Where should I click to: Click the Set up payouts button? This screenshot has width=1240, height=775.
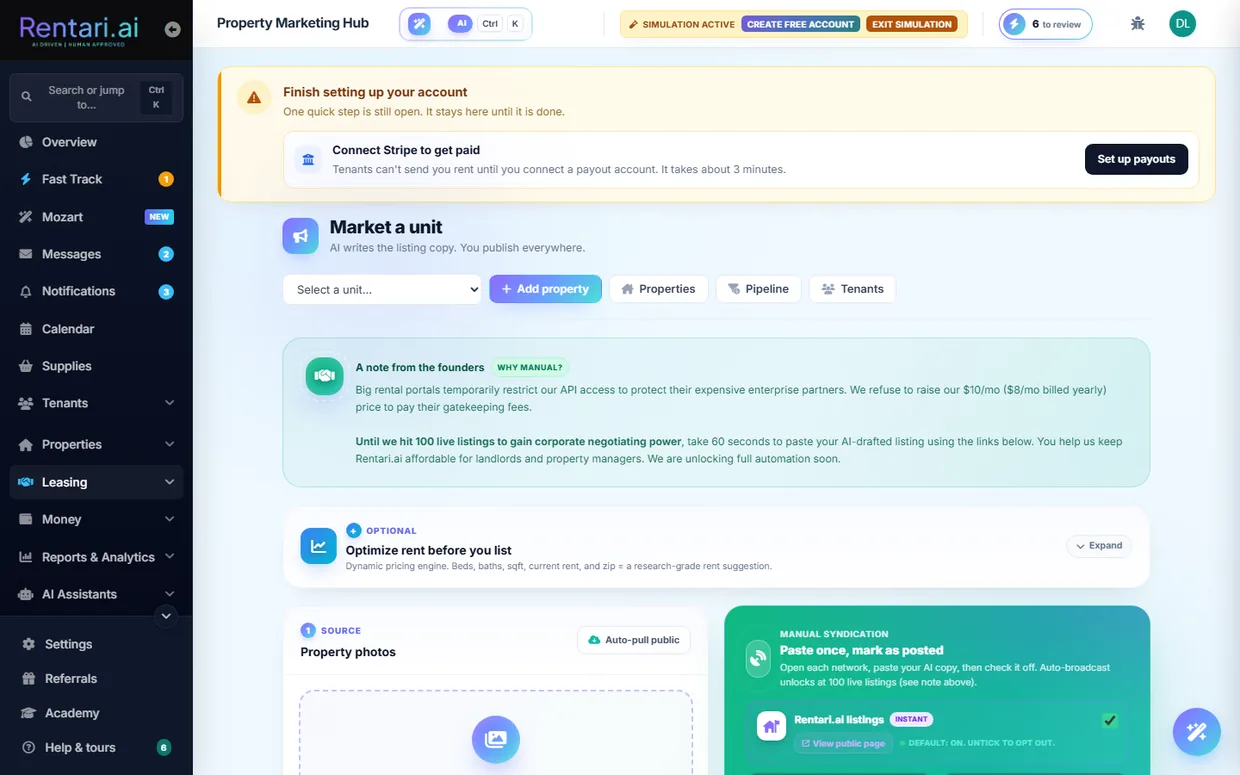point(1136,159)
